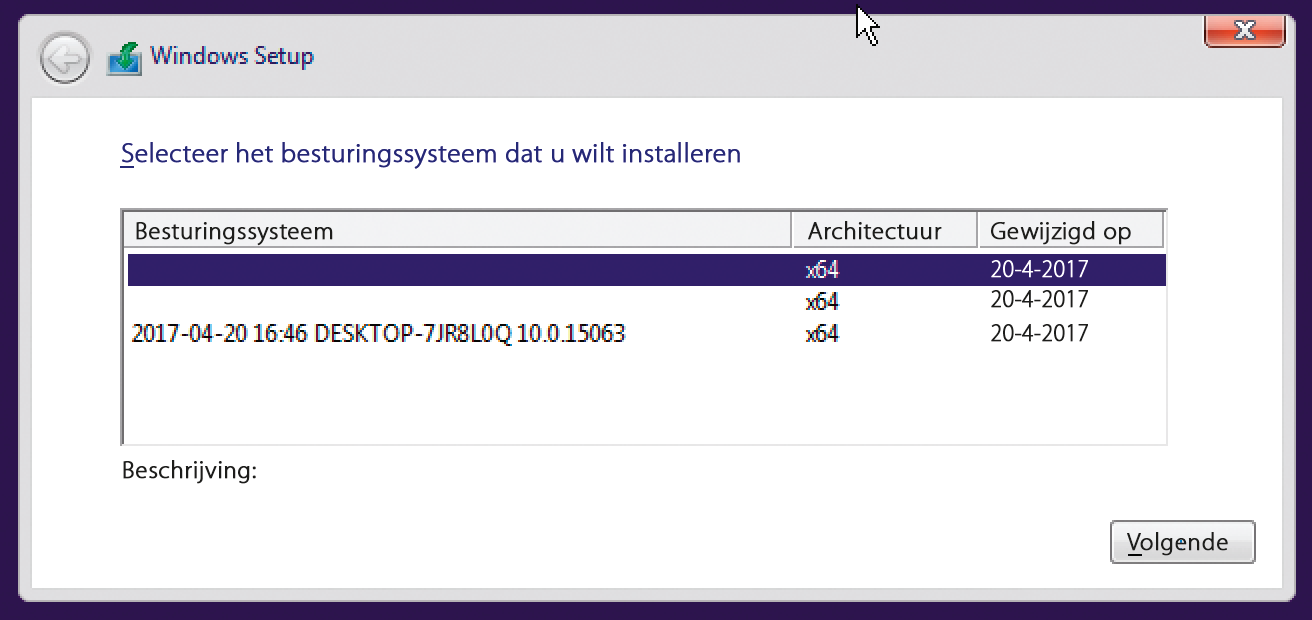Click x64 in the highlighted row
1312x620 pixels.
(x=822, y=270)
